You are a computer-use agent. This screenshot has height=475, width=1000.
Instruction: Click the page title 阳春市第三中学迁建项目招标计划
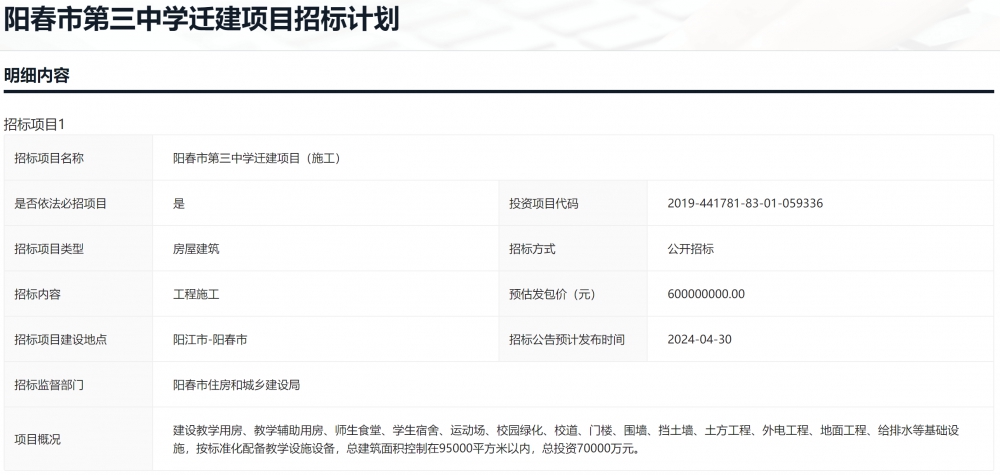point(202,20)
